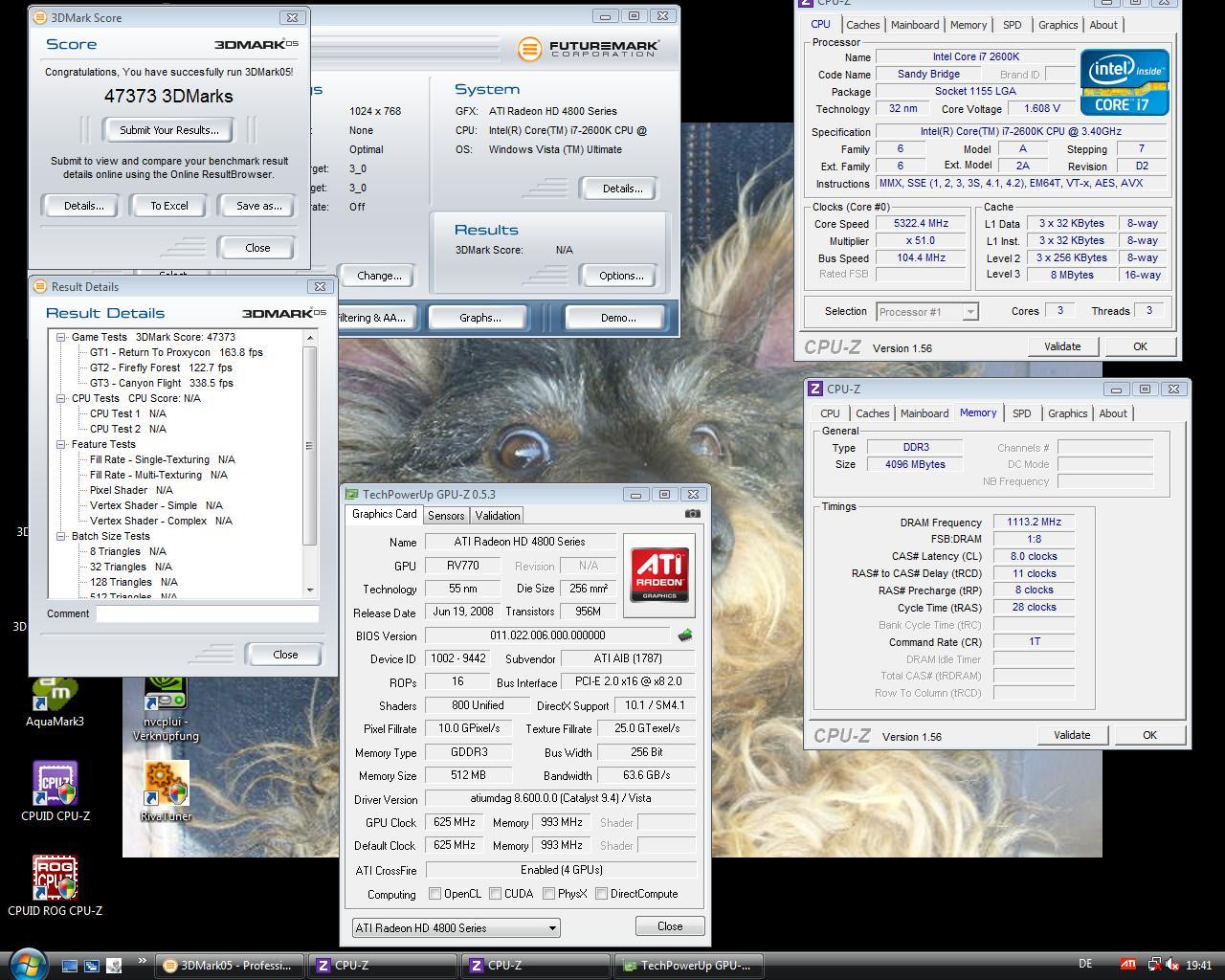The height and width of the screenshot is (980, 1225).
Task: Click Show Desktop quick launch icon
Action: click(70, 966)
